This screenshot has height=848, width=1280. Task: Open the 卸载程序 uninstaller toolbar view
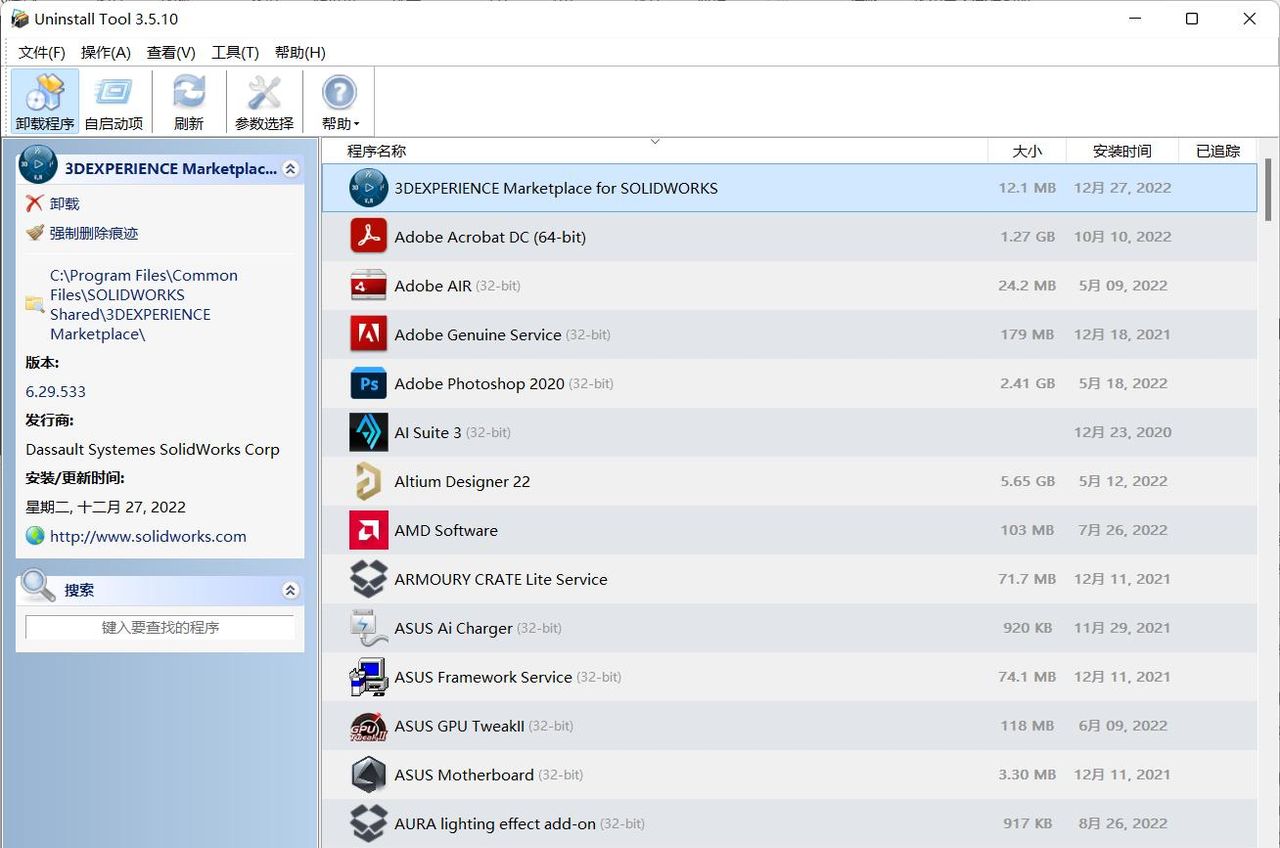pos(45,102)
